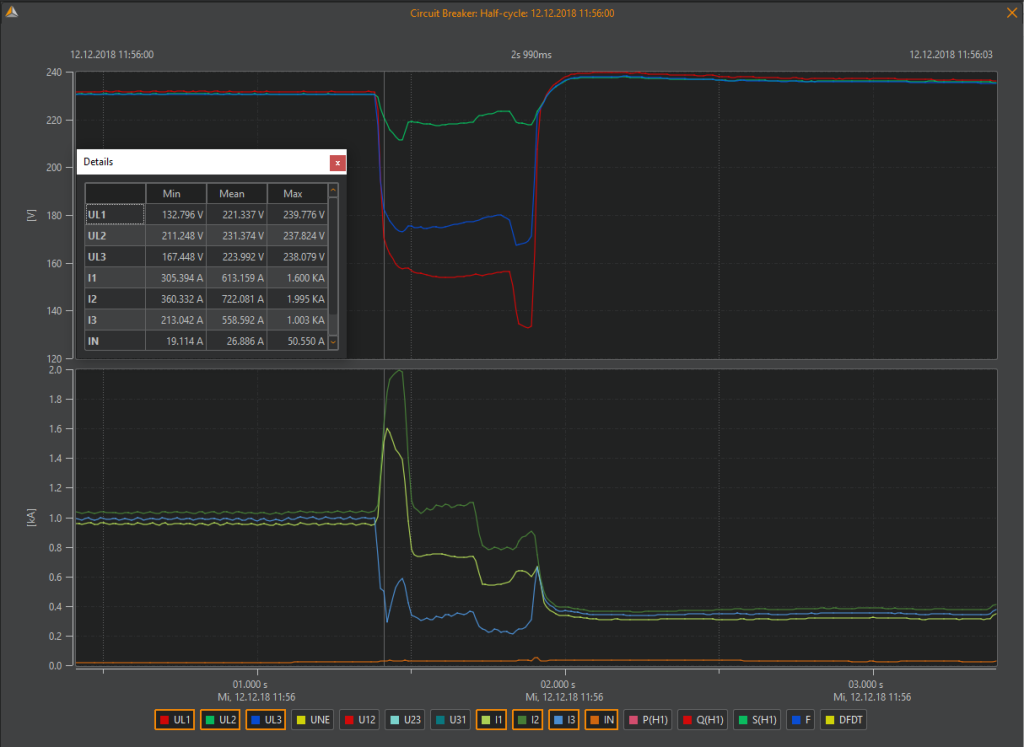The width and height of the screenshot is (1024, 747).
Task: Hide the I1 current trace
Action: click(492, 720)
